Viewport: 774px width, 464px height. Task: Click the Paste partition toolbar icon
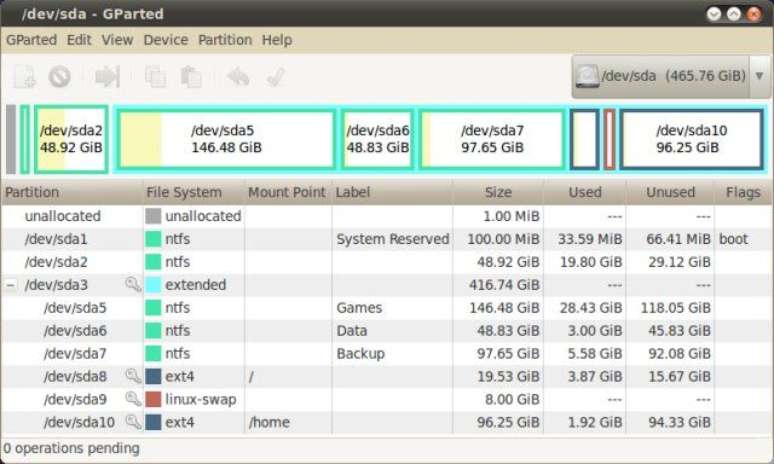click(x=191, y=77)
